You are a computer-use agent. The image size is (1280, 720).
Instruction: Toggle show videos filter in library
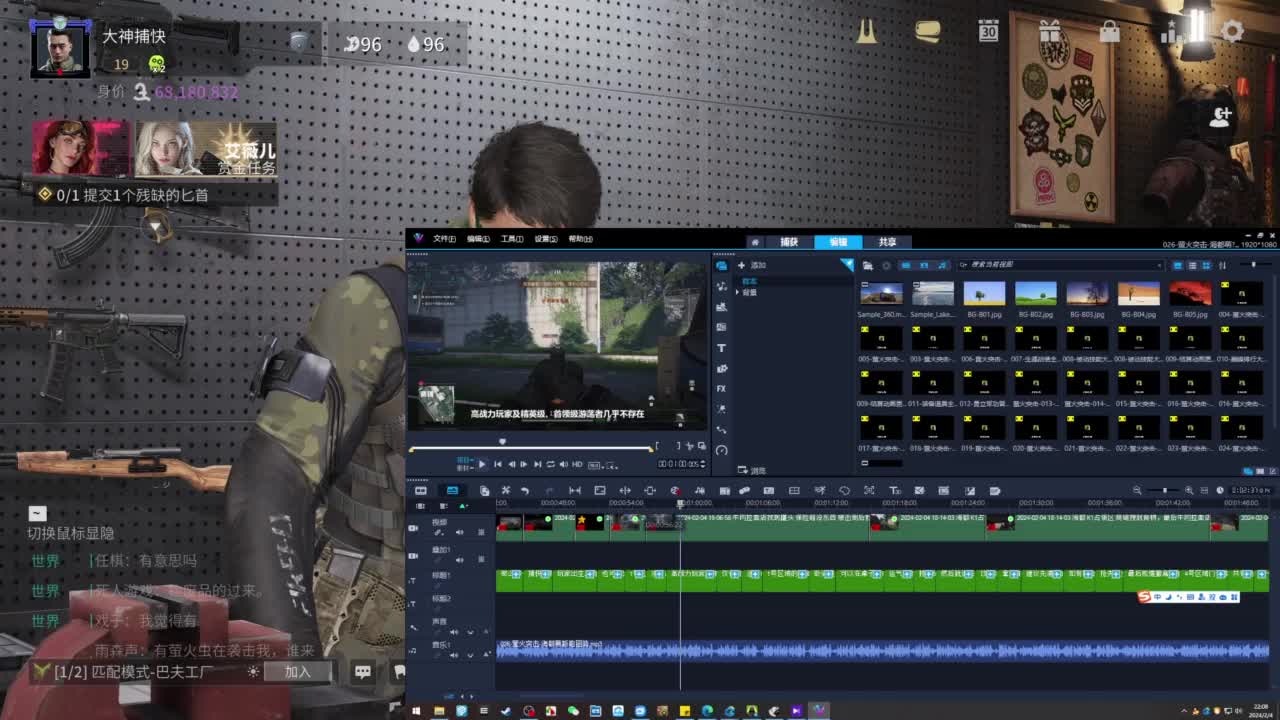click(905, 265)
